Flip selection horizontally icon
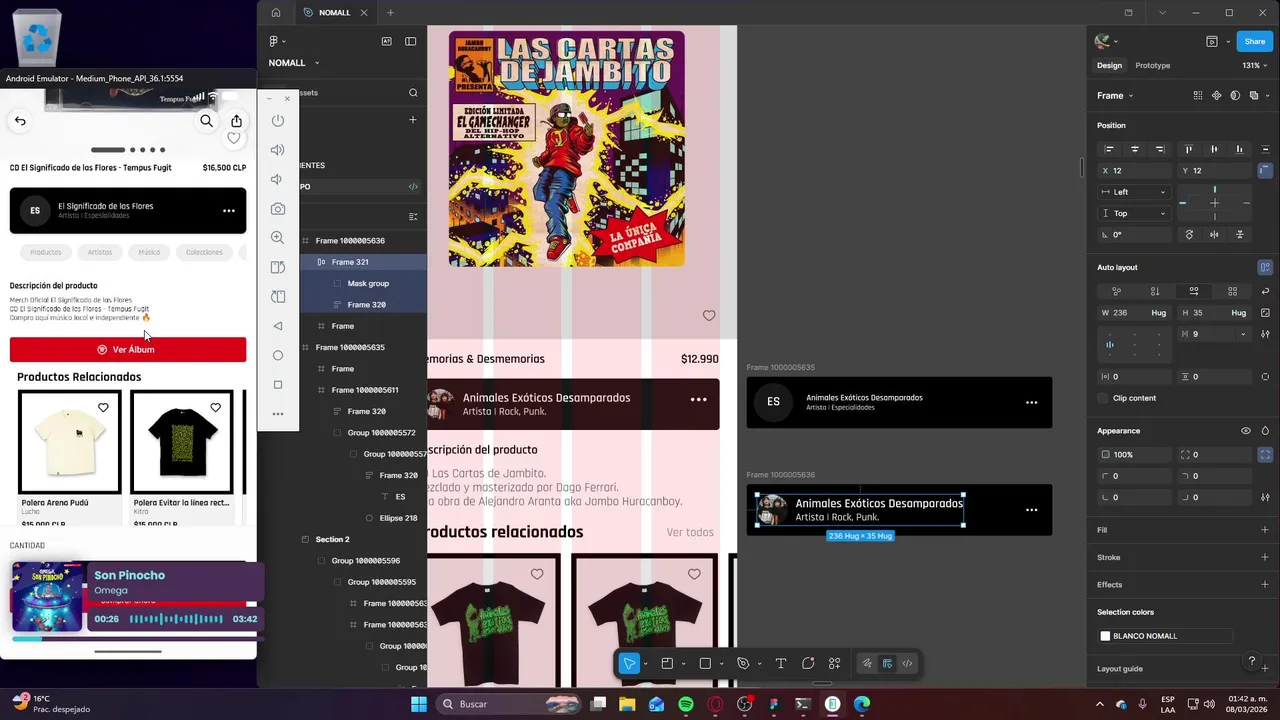The width and height of the screenshot is (1280, 720). pos(1214,234)
